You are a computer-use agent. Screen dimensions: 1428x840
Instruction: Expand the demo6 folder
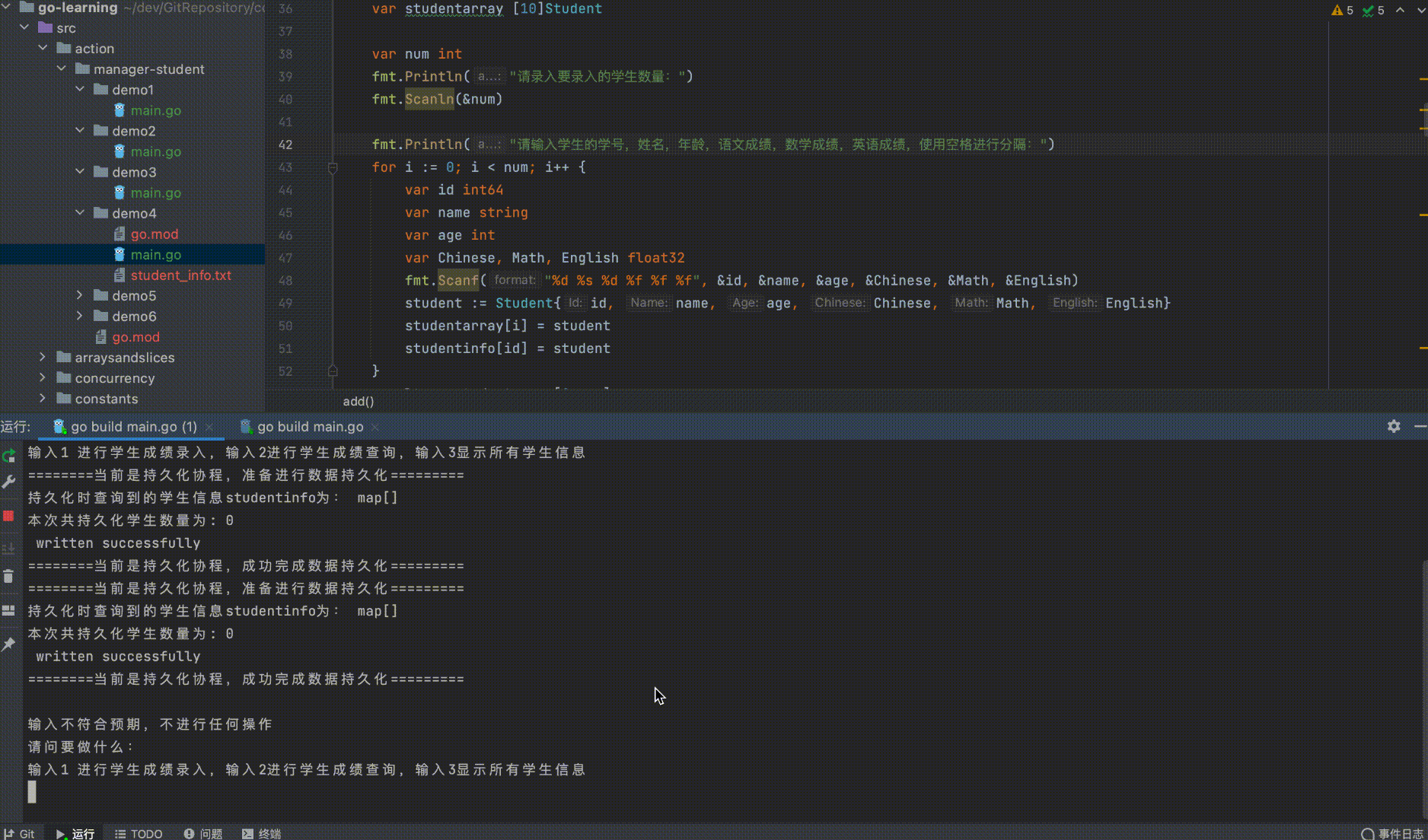point(80,315)
